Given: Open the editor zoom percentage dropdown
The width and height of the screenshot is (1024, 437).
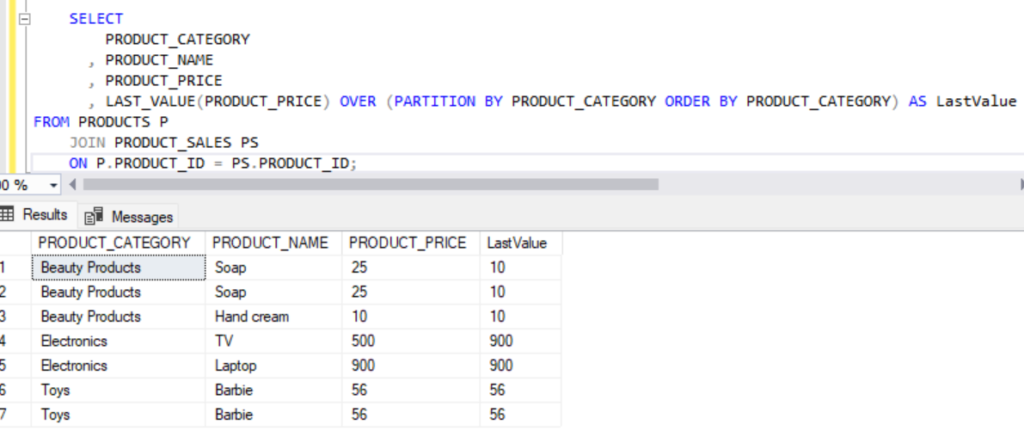Looking at the screenshot, I should (x=53, y=185).
